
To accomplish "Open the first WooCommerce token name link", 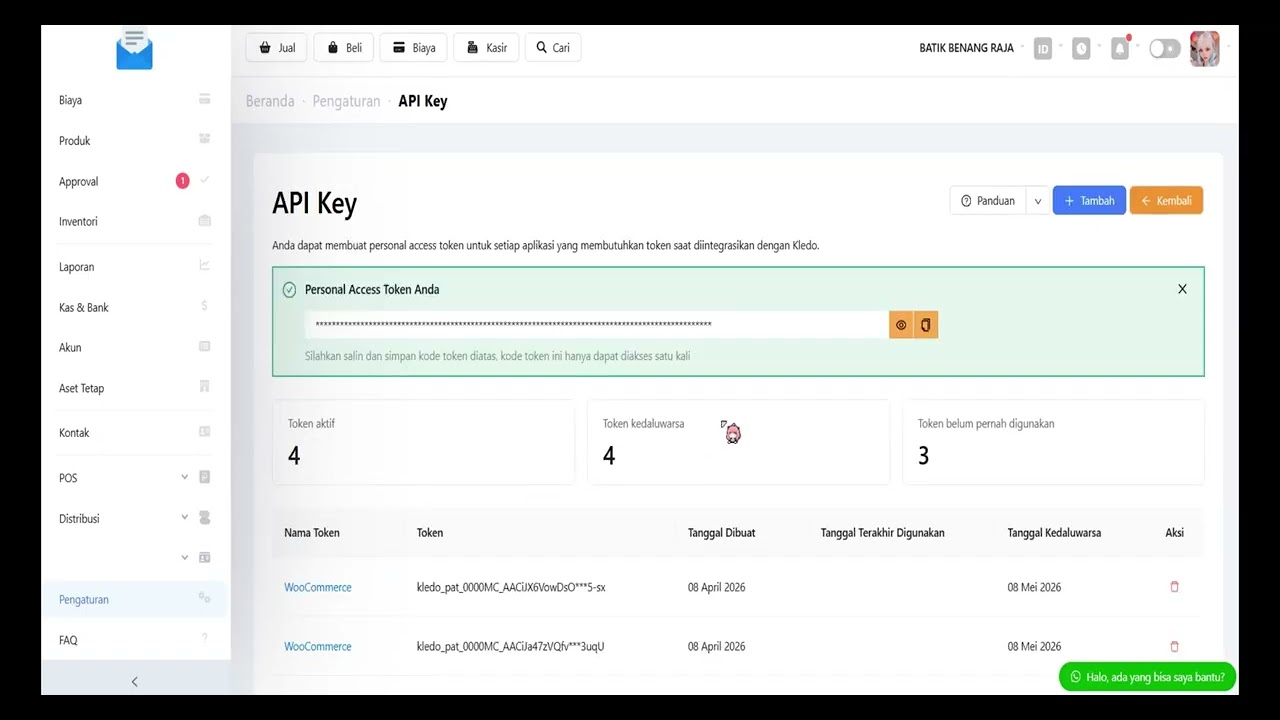I will 318,587.
